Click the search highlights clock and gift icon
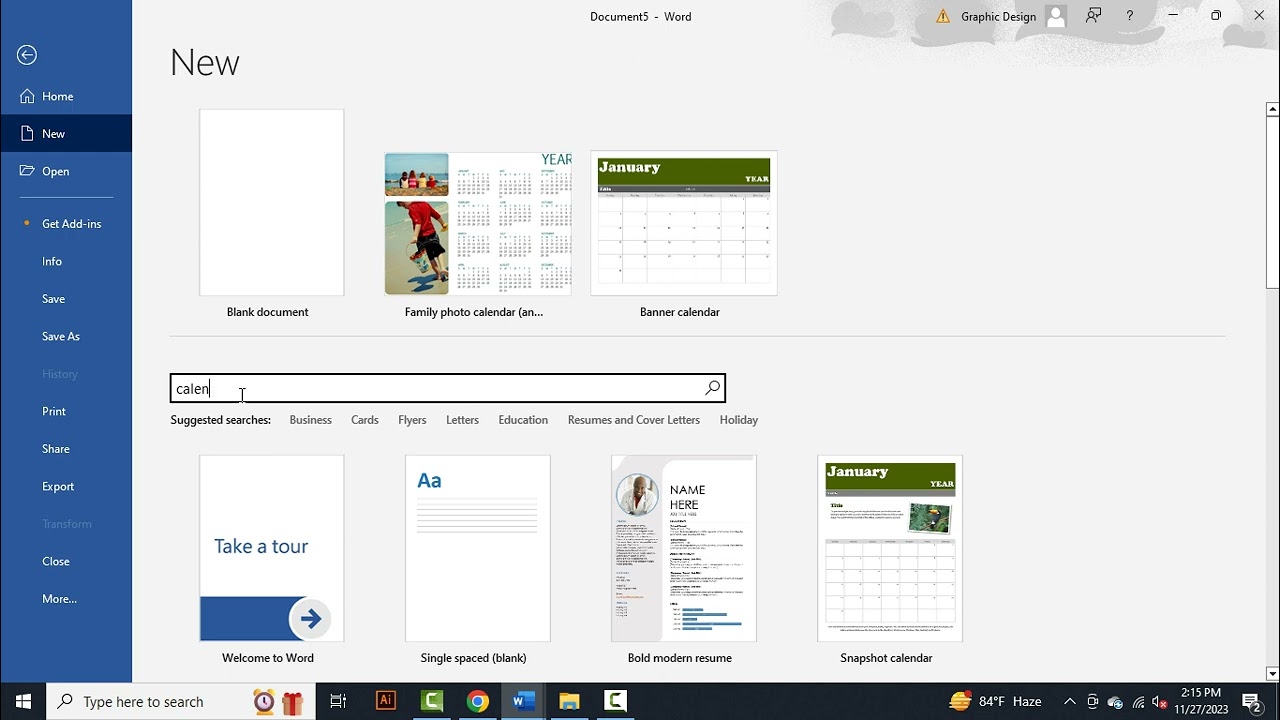This screenshot has width=1280, height=720. (277, 702)
